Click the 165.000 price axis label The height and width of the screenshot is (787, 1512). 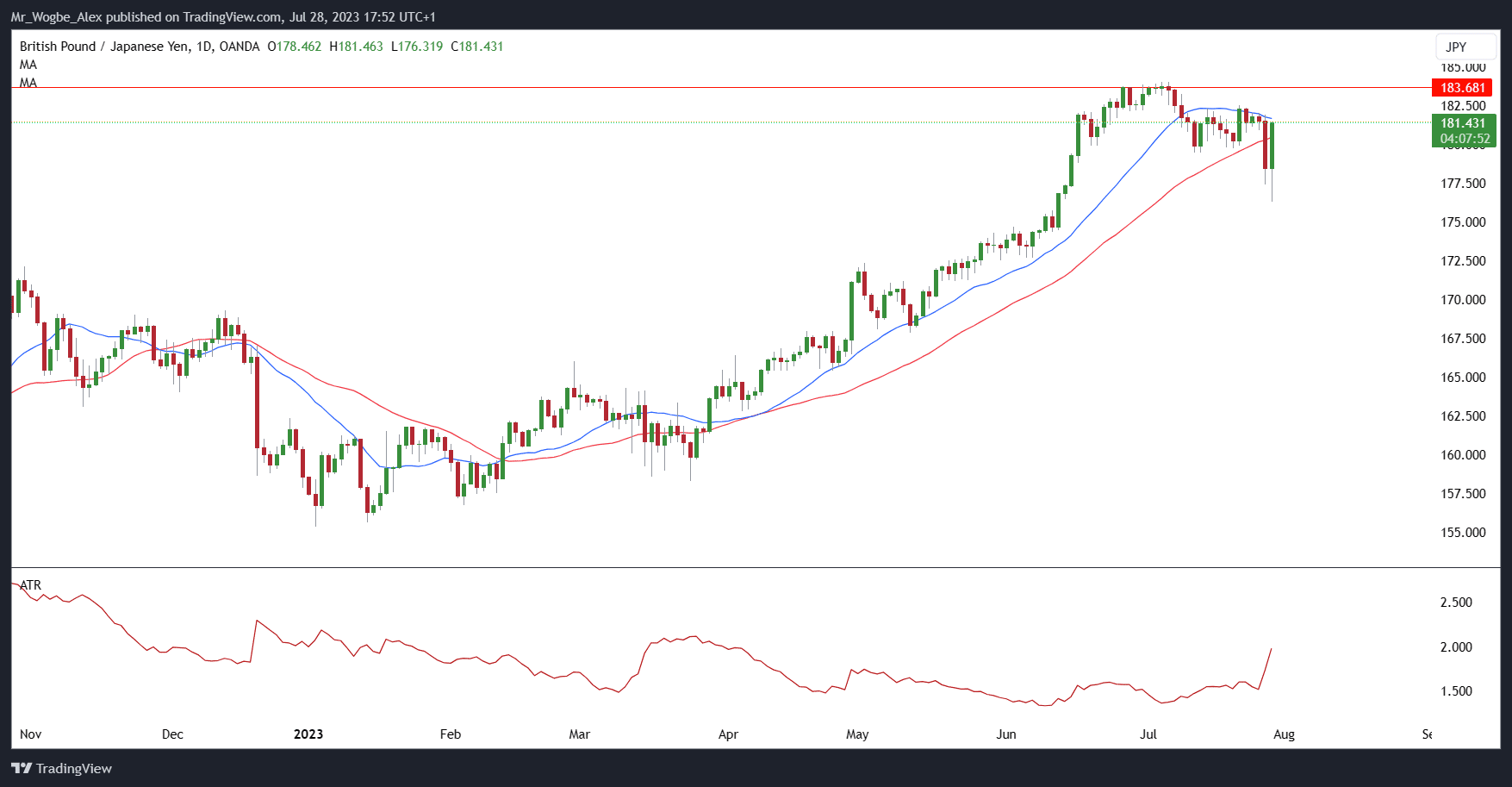1463,377
